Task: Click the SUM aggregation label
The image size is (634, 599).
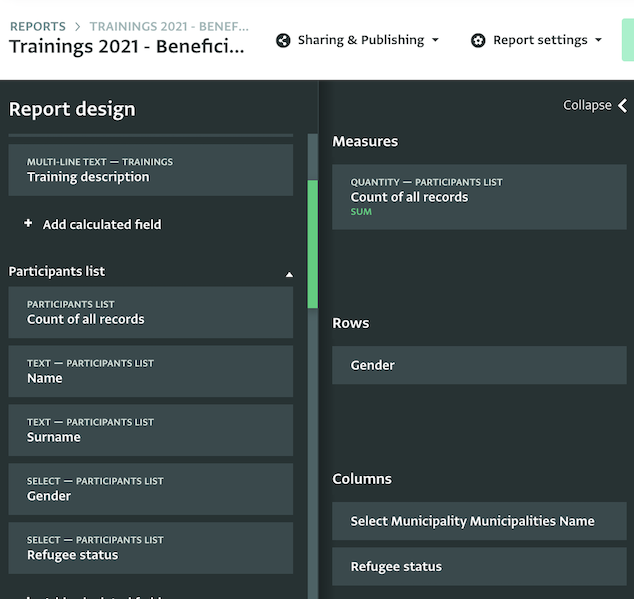Action: (x=361, y=212)
